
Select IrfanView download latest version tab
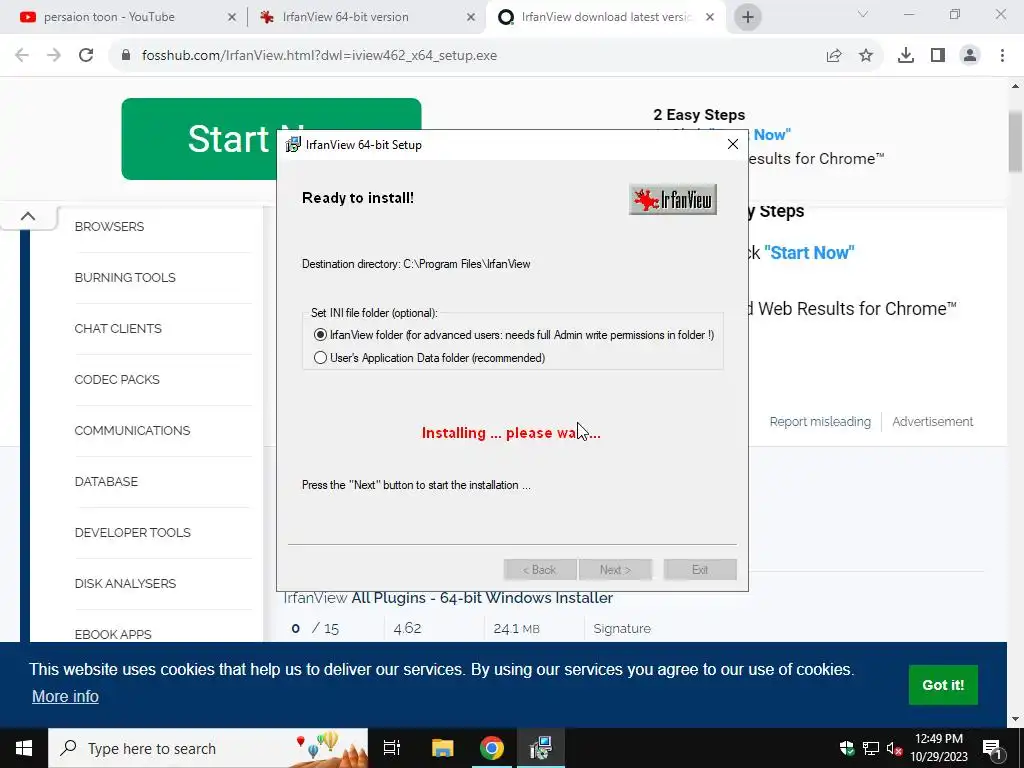point(606,17)
